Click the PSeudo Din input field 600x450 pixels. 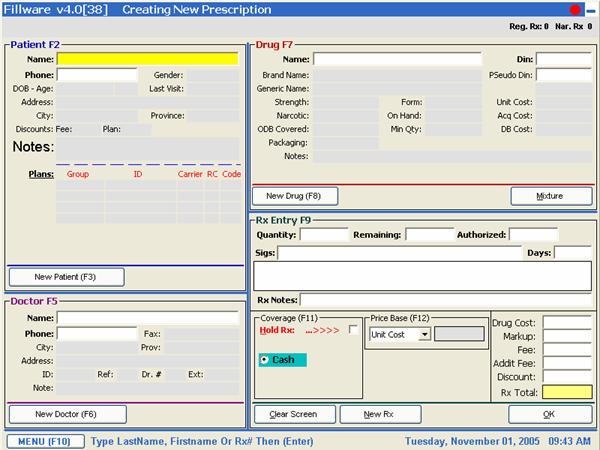point(564,75)
